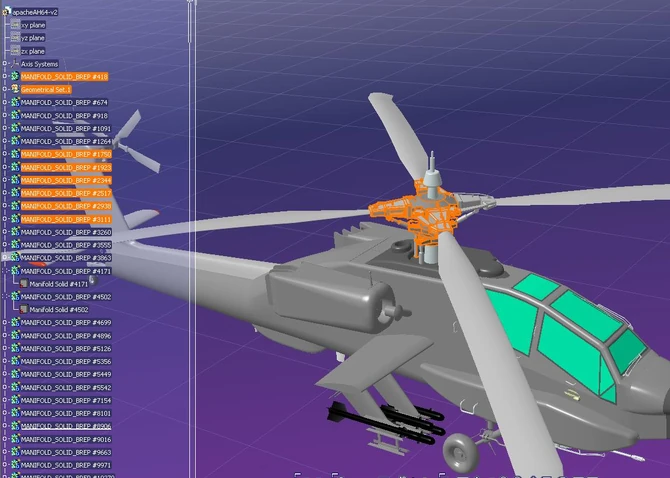Expand the MANIFOLD_SOLID_BREP #4699 node
This screenshot has width=670, height=478.
(5, 323)
